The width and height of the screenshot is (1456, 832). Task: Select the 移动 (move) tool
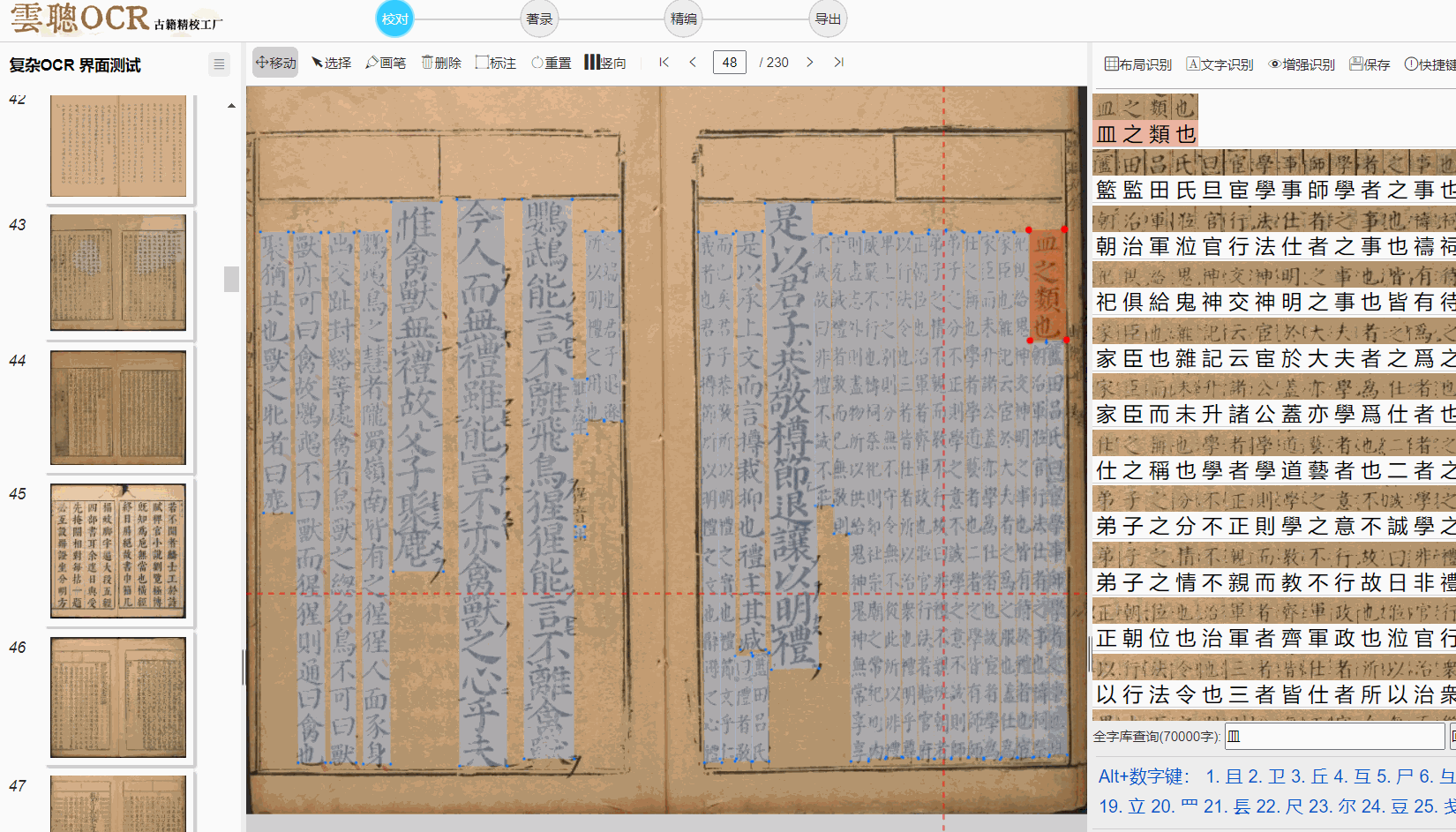pos(275,63)
